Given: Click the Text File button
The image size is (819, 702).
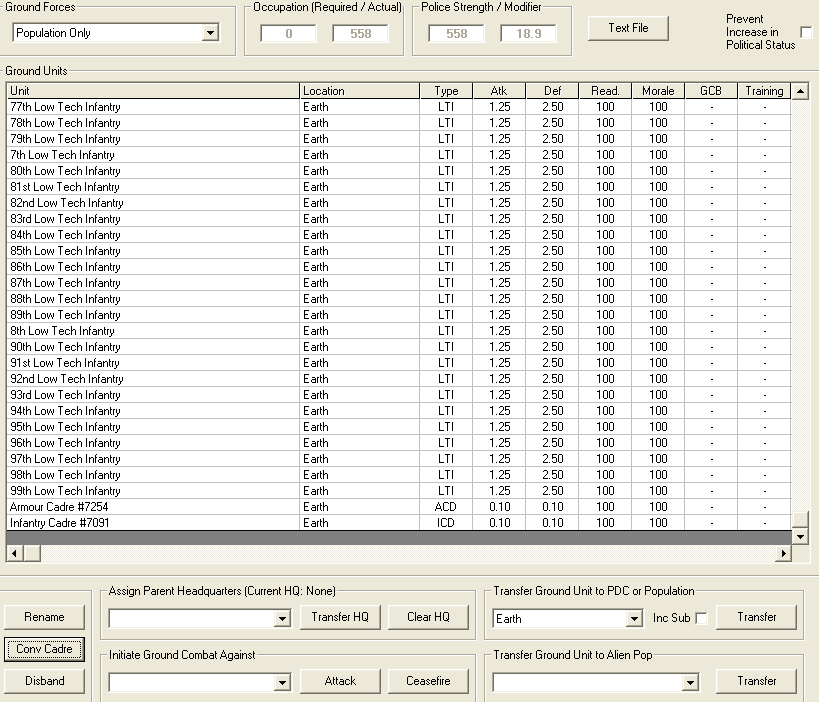Looking at the screenshot, I should (628, 28).
